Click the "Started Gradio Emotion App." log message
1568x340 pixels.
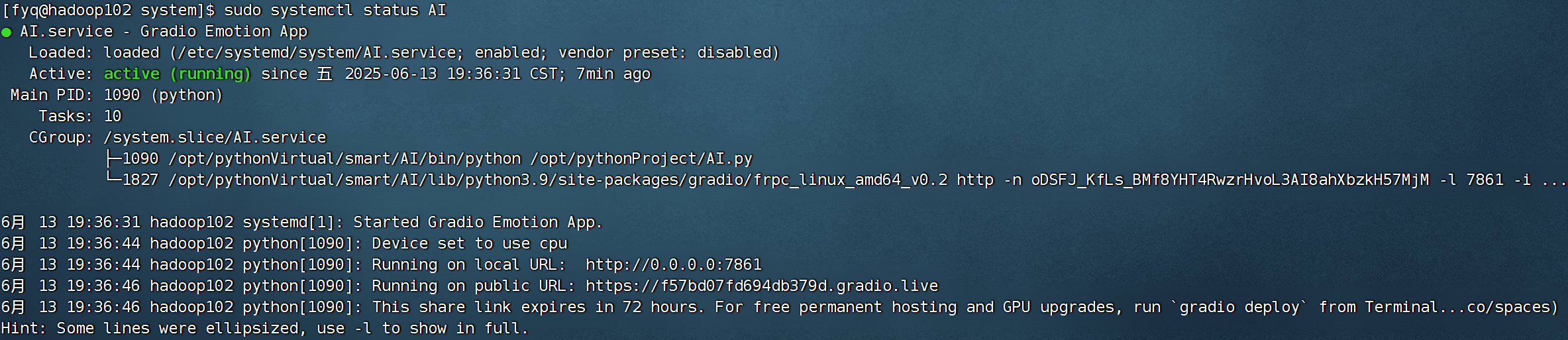(x=478, y=222)
